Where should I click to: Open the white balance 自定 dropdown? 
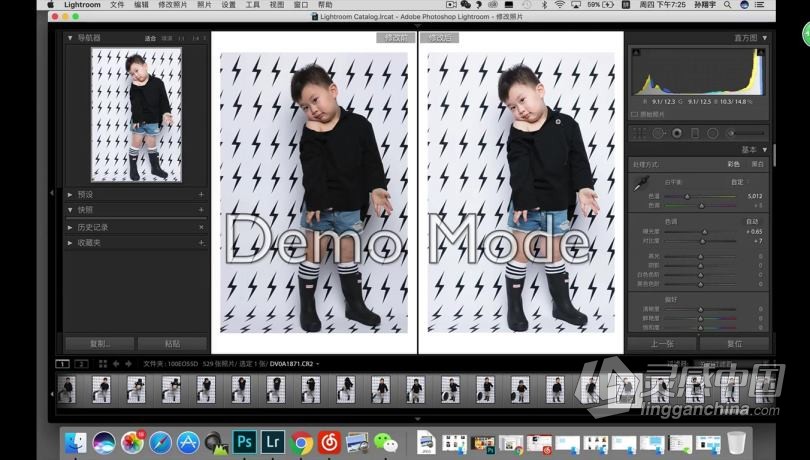(x=739, y=182)
